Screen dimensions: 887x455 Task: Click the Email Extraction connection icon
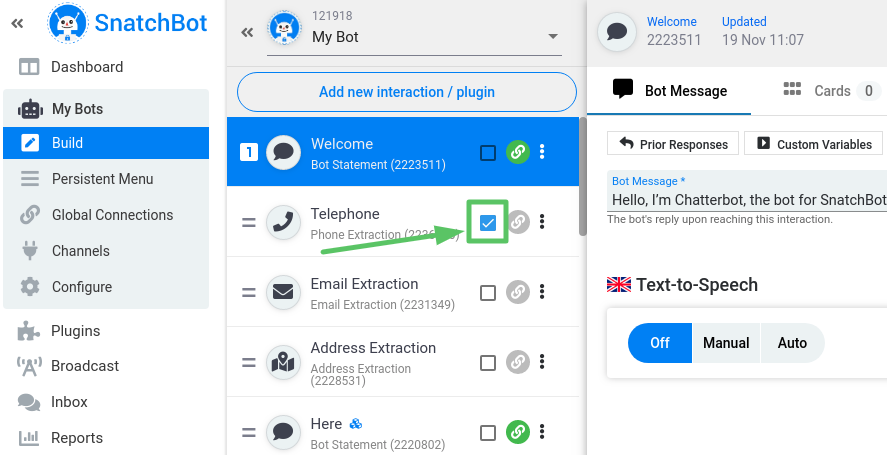(x=518, y=292)
